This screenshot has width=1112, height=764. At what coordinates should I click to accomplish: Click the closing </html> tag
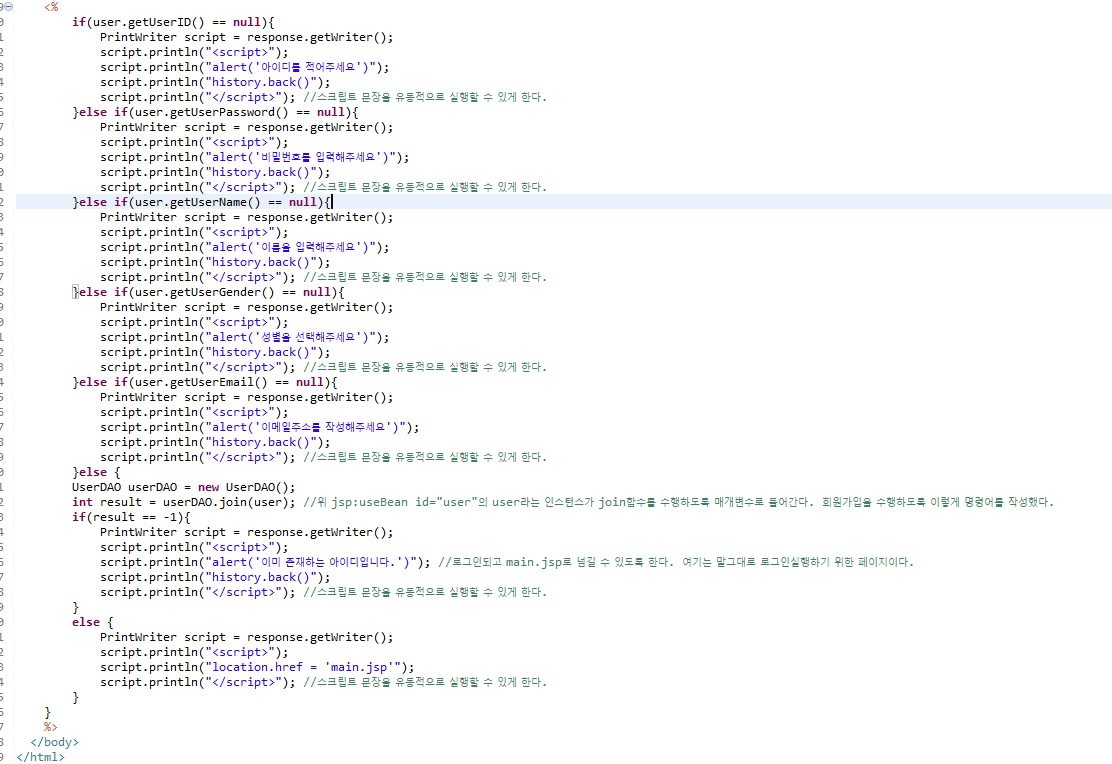click(x=40, y=757)
